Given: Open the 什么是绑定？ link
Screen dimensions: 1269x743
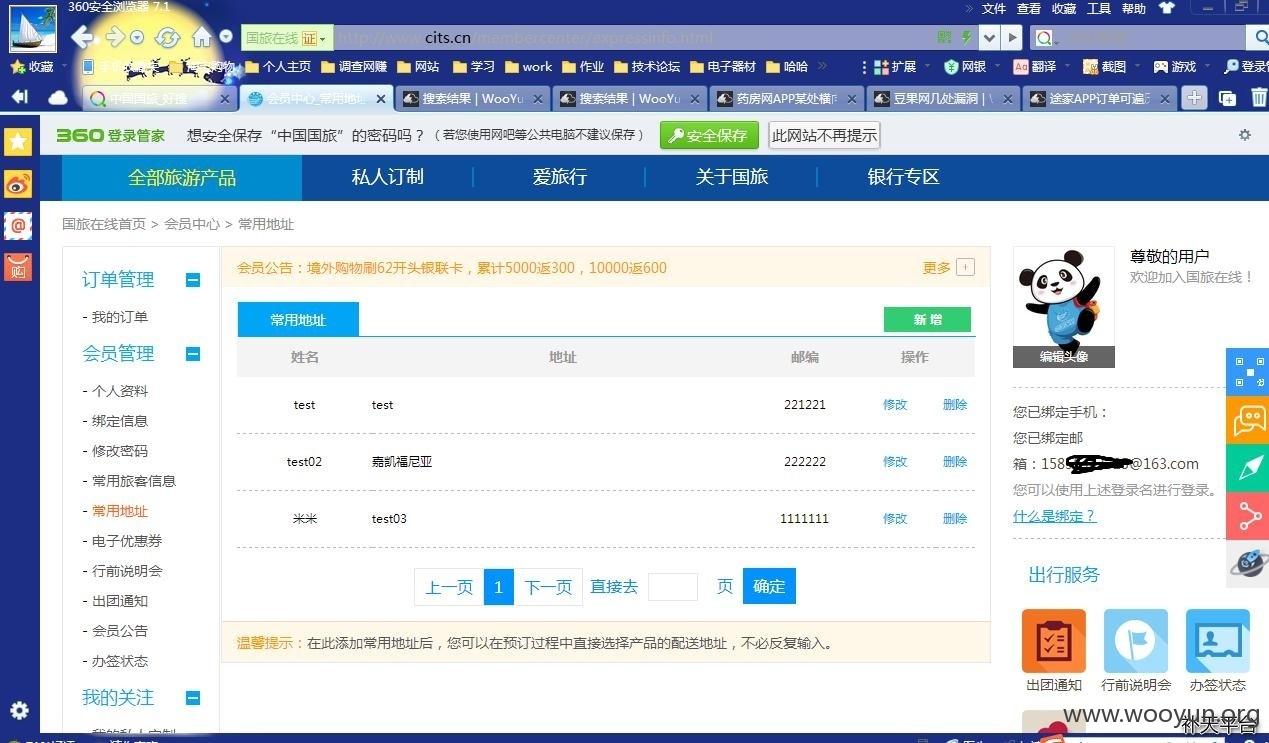Looking at the screenshot, I should [1054, 516].
